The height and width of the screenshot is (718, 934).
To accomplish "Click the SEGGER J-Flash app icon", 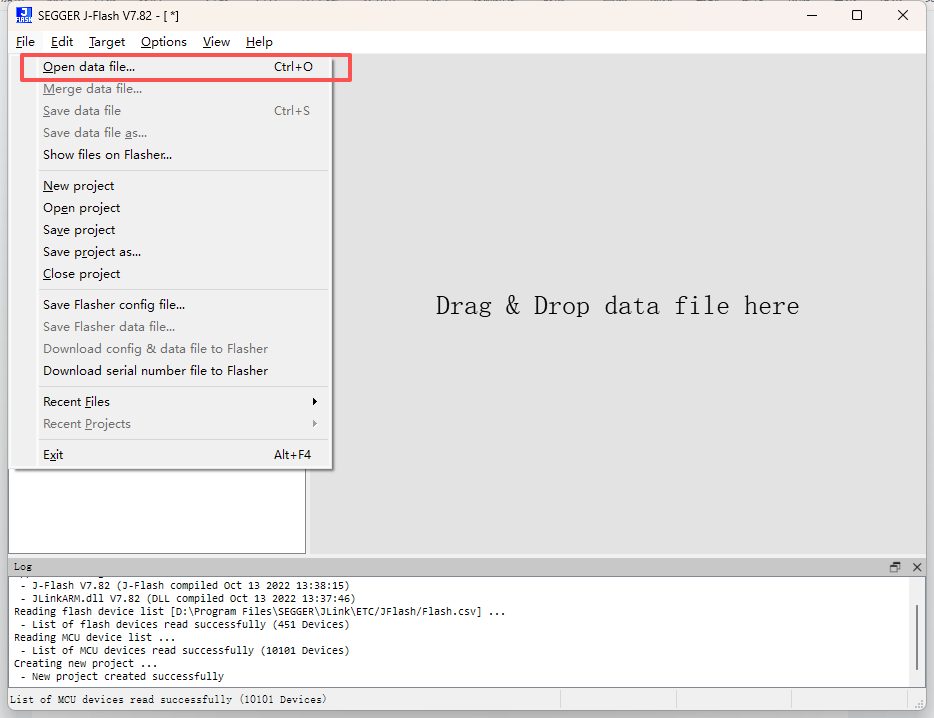I will 24,15.
